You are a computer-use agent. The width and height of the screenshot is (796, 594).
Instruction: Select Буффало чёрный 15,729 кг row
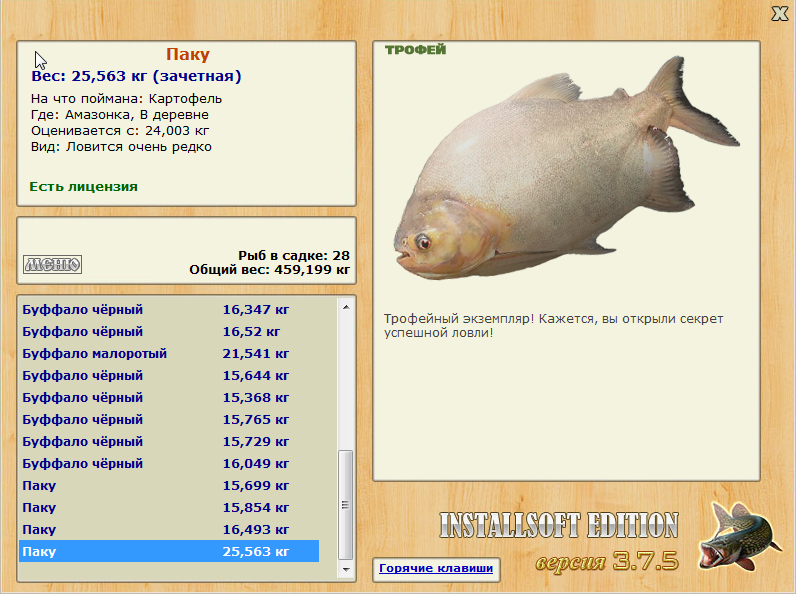169,442
